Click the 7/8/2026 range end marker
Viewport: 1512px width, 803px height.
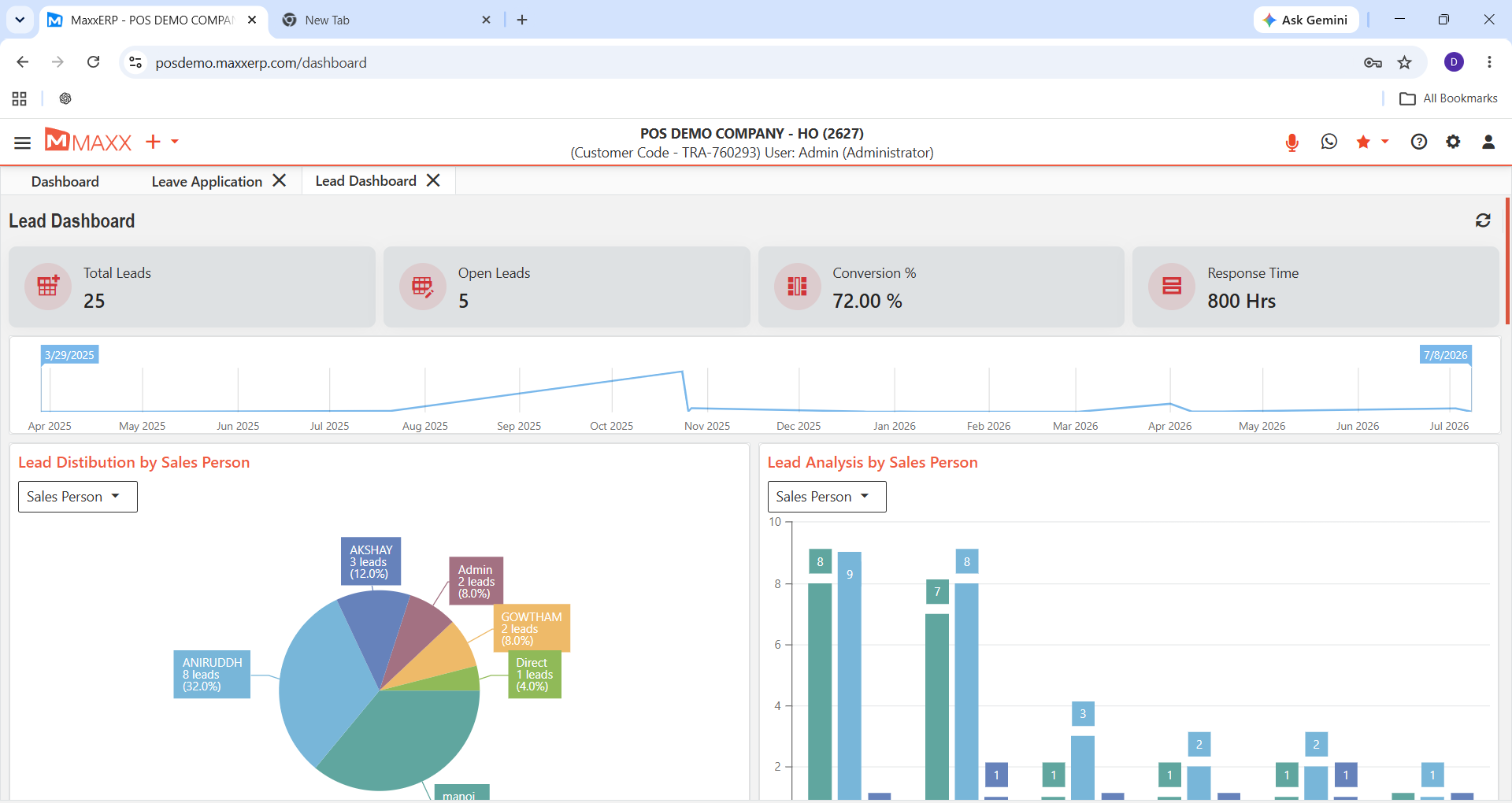point(1446,355)
